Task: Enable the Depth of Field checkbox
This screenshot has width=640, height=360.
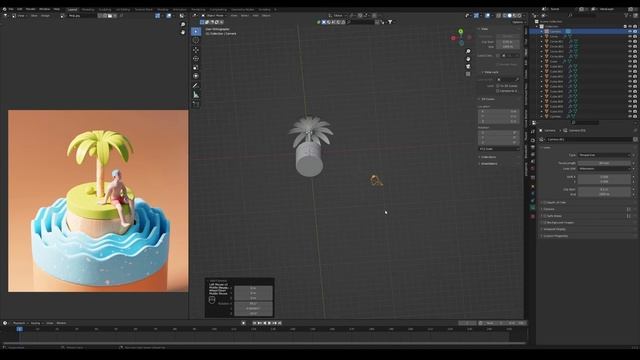Action: 545,202
